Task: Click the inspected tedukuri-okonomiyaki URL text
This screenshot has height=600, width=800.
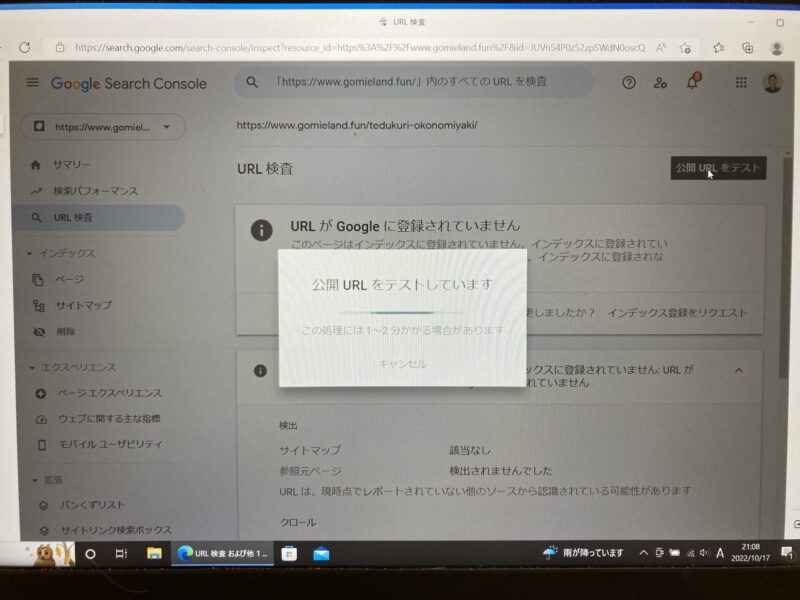Action: (357, 125)
